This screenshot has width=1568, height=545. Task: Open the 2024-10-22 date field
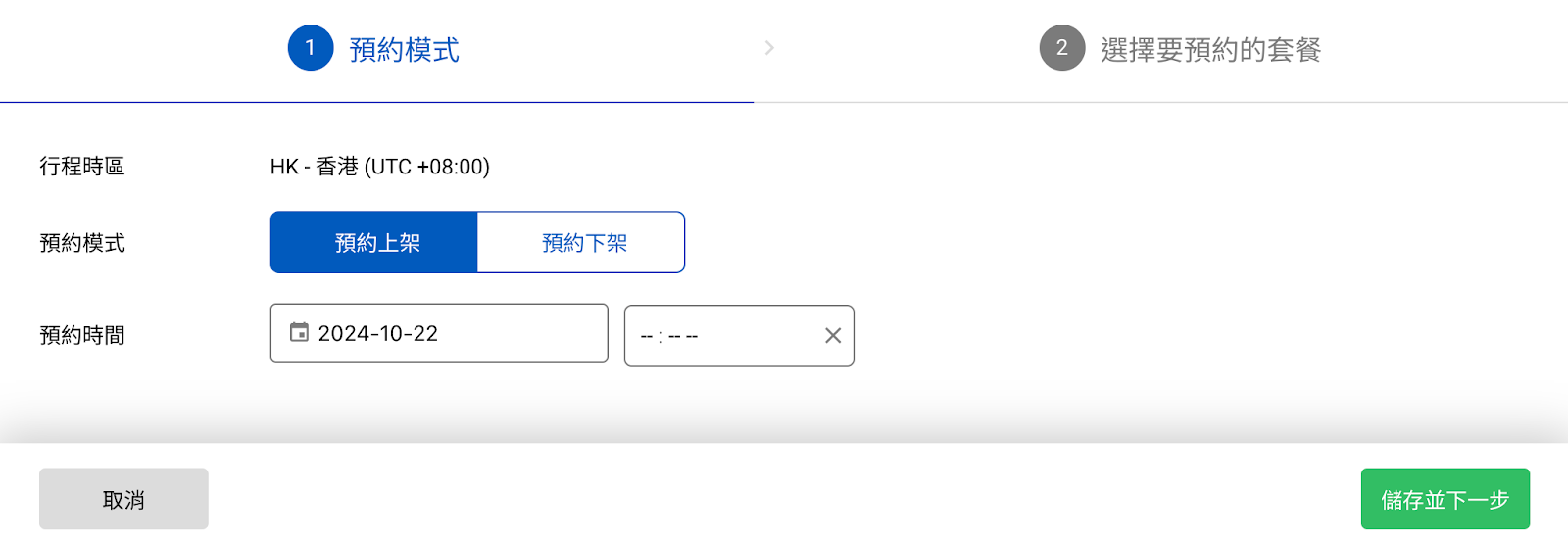(439, 333)
